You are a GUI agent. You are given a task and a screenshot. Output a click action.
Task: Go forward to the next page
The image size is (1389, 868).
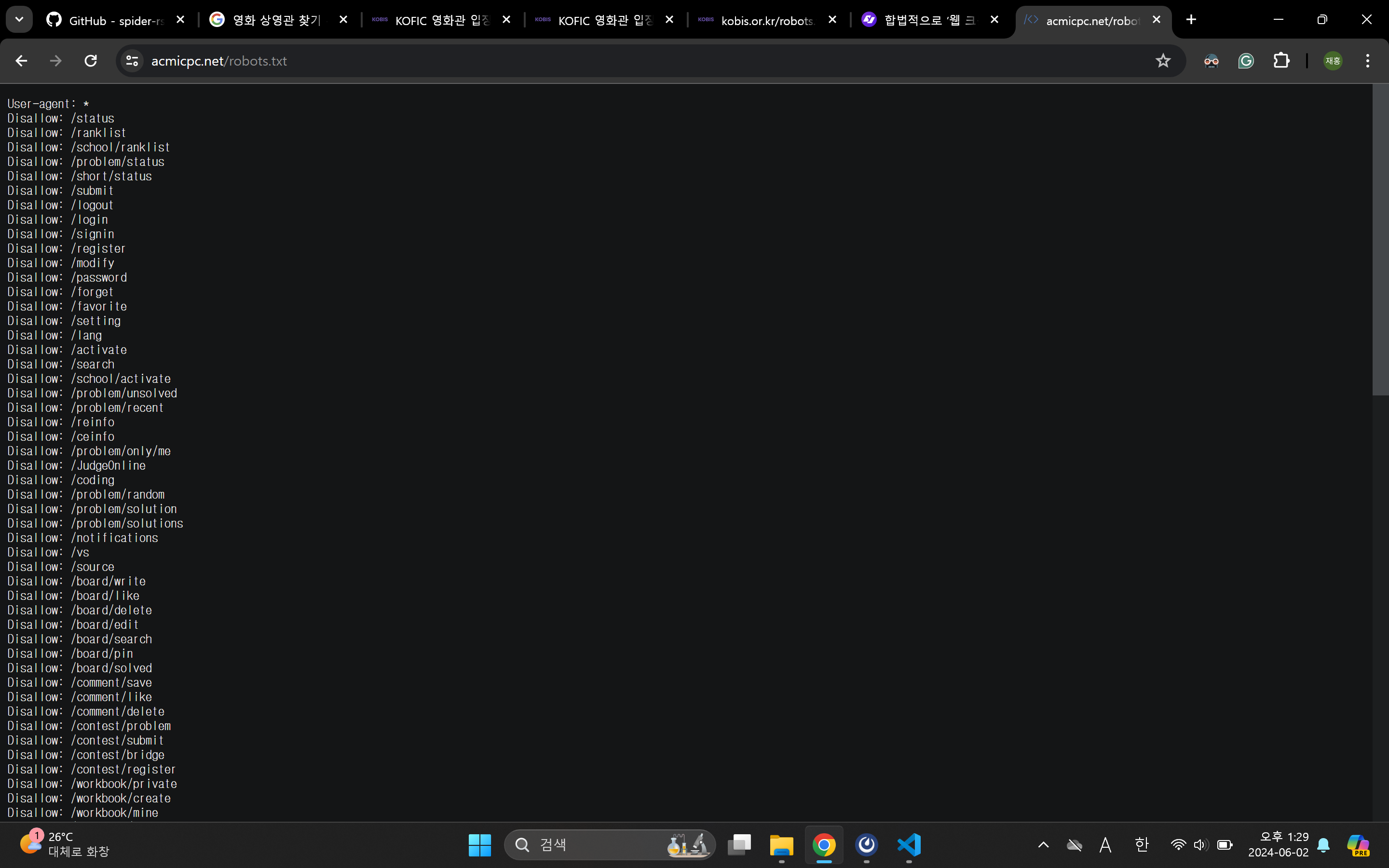pyautogui.click(x=55, y=61)
